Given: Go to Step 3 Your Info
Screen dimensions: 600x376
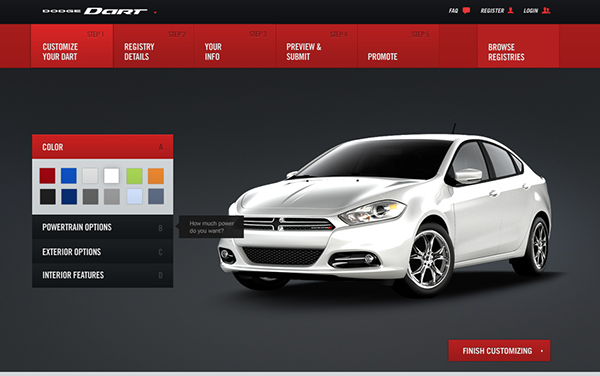Looking at the screenshot, I should click(x=235, y=46).
